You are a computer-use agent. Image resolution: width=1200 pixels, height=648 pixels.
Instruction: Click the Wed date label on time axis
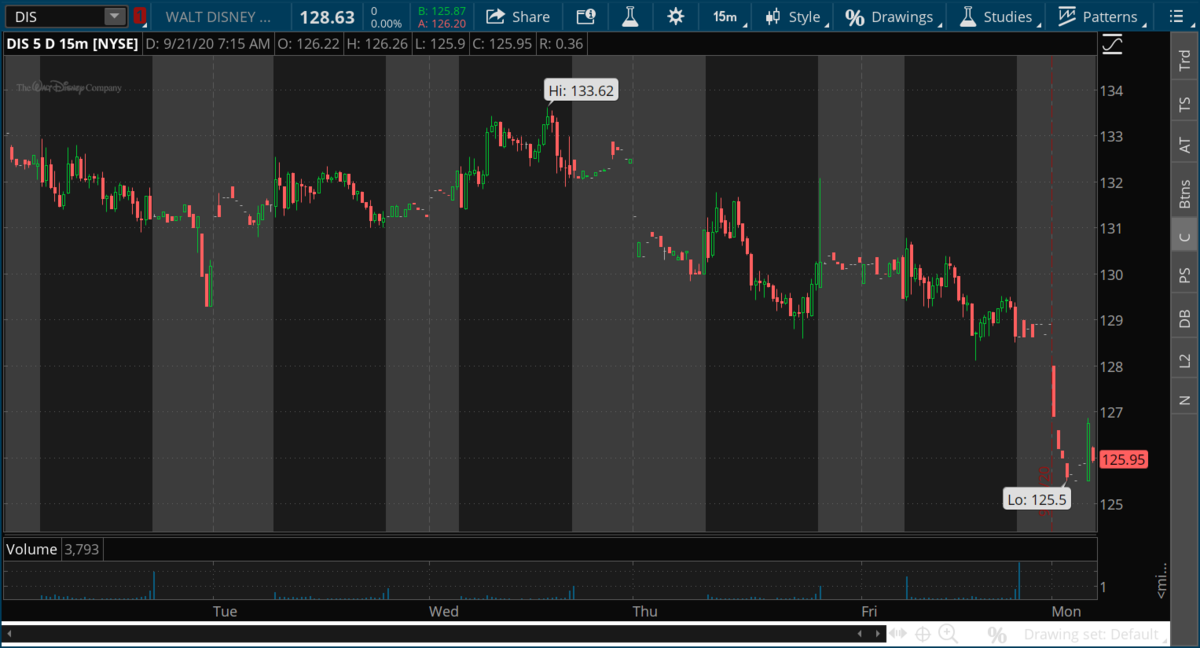pos(444,611)
